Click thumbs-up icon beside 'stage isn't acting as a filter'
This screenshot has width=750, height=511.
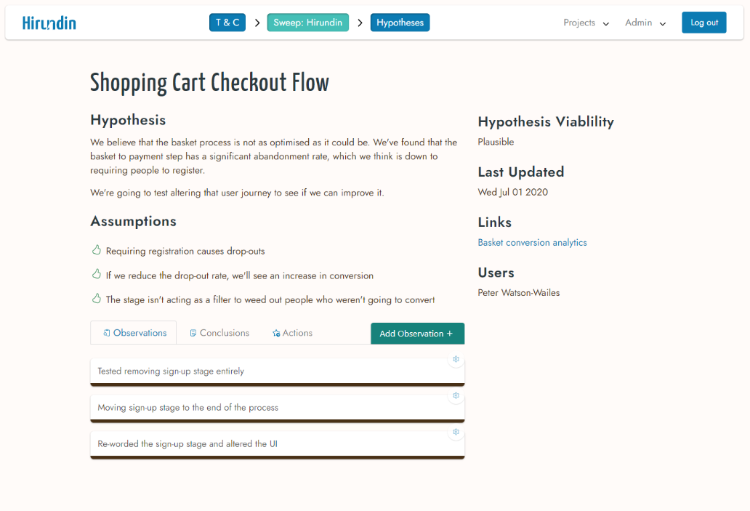click(97, 298)
